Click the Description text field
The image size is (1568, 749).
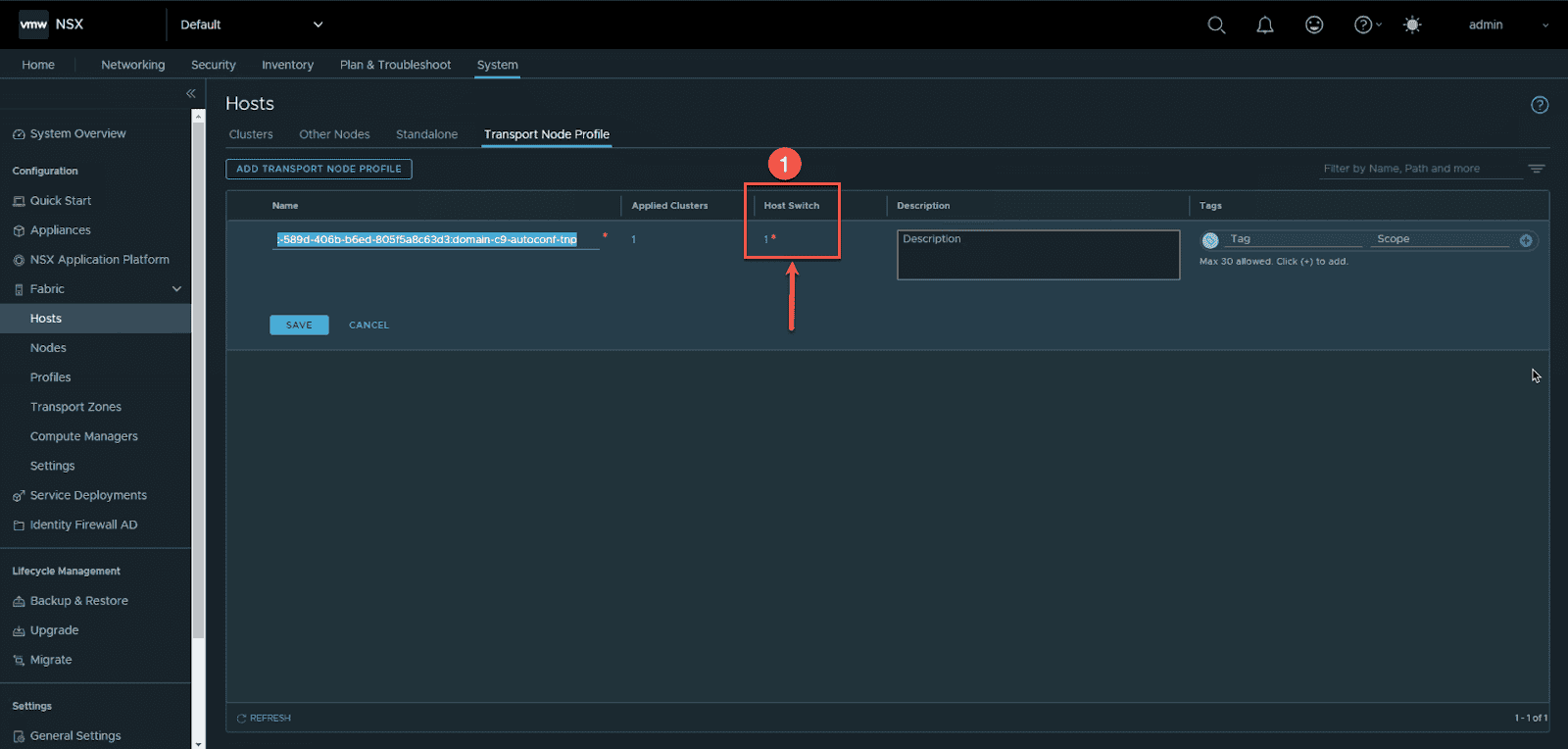(1038, 255)
